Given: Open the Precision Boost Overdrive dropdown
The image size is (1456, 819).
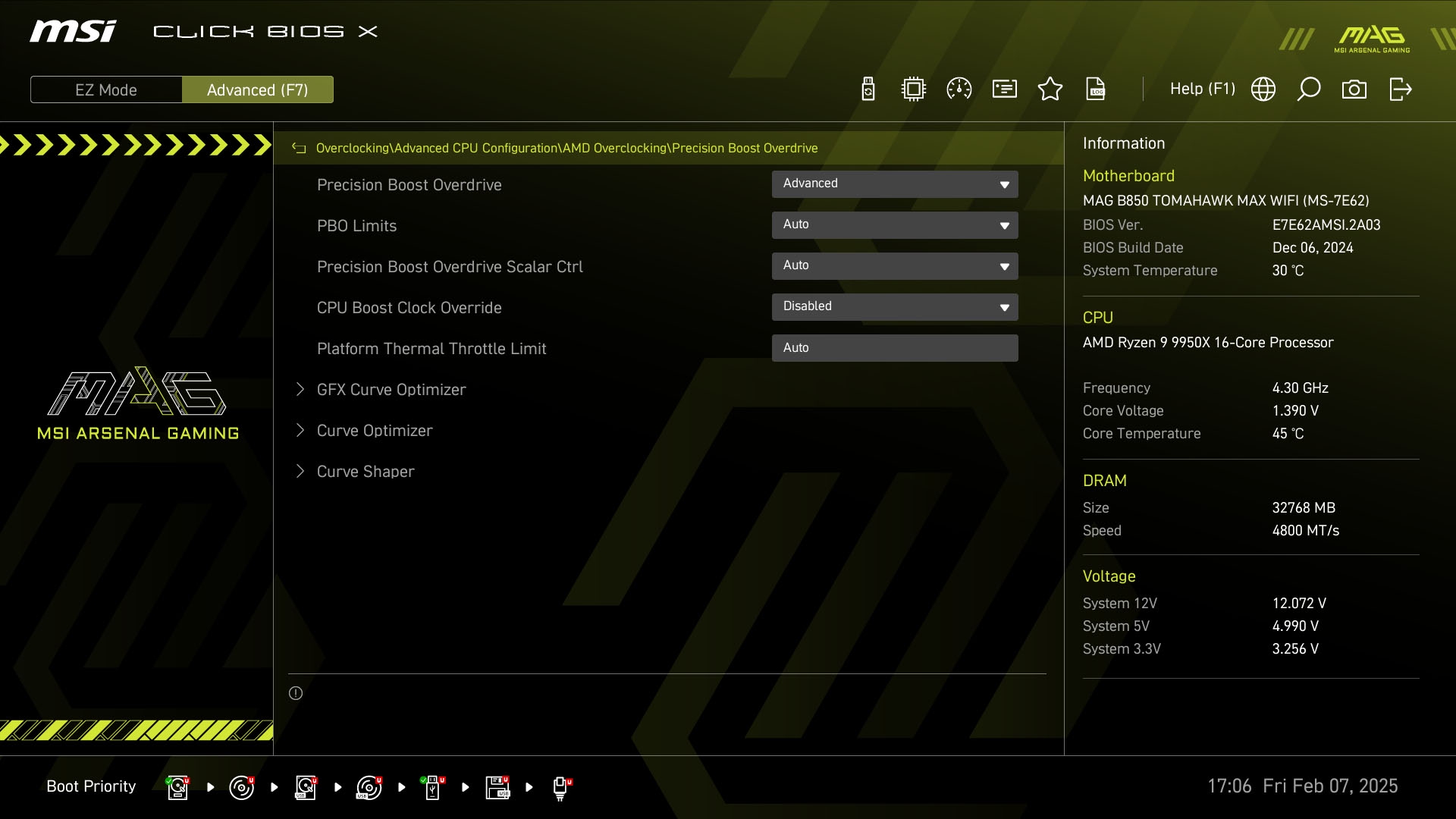Looking at the screenshot, I should [x=895, y=184].
